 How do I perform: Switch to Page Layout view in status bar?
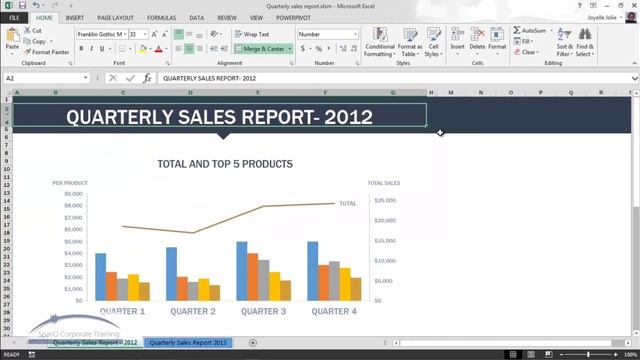tap(531, 354)
